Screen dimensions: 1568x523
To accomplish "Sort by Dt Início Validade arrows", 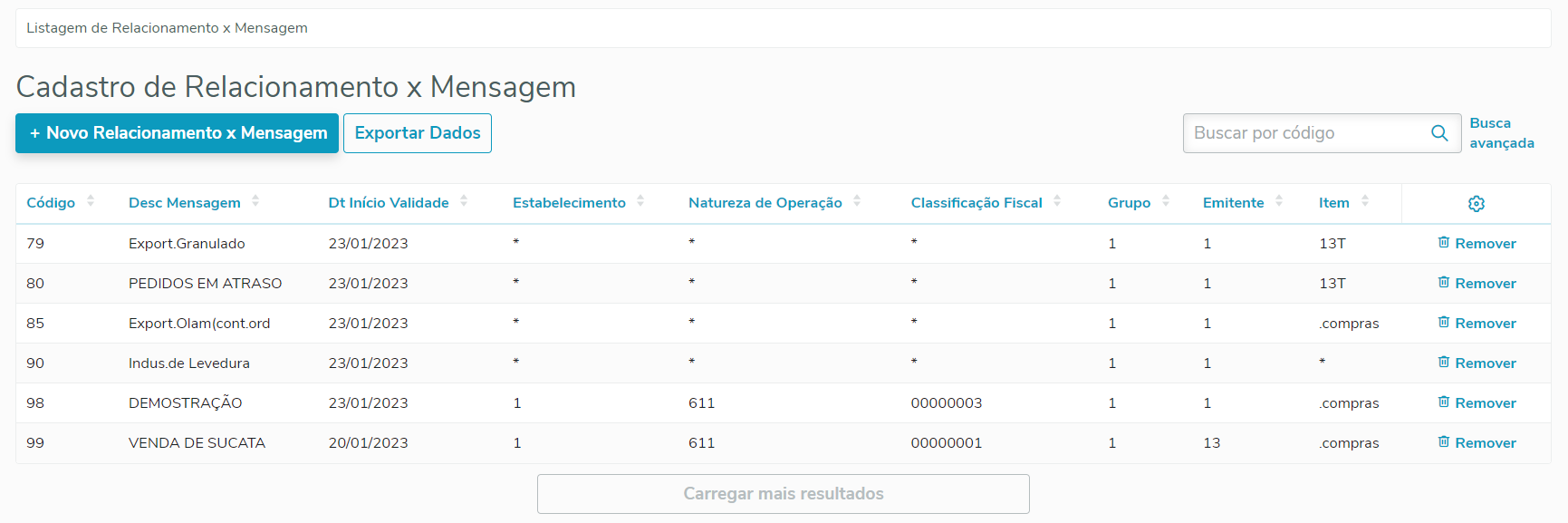I will [x=464, y=202].
